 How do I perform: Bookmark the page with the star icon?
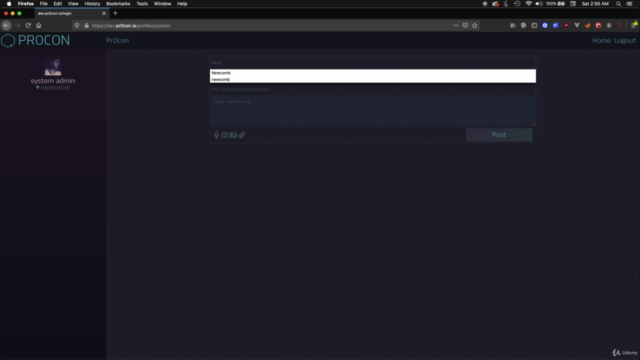tap(475, 25)
